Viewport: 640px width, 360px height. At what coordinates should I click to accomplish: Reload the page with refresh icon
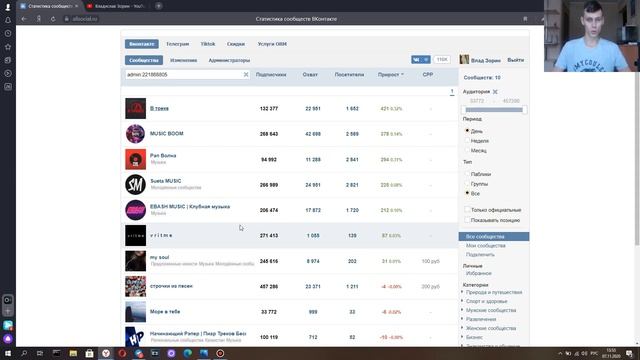coord(53,19)
